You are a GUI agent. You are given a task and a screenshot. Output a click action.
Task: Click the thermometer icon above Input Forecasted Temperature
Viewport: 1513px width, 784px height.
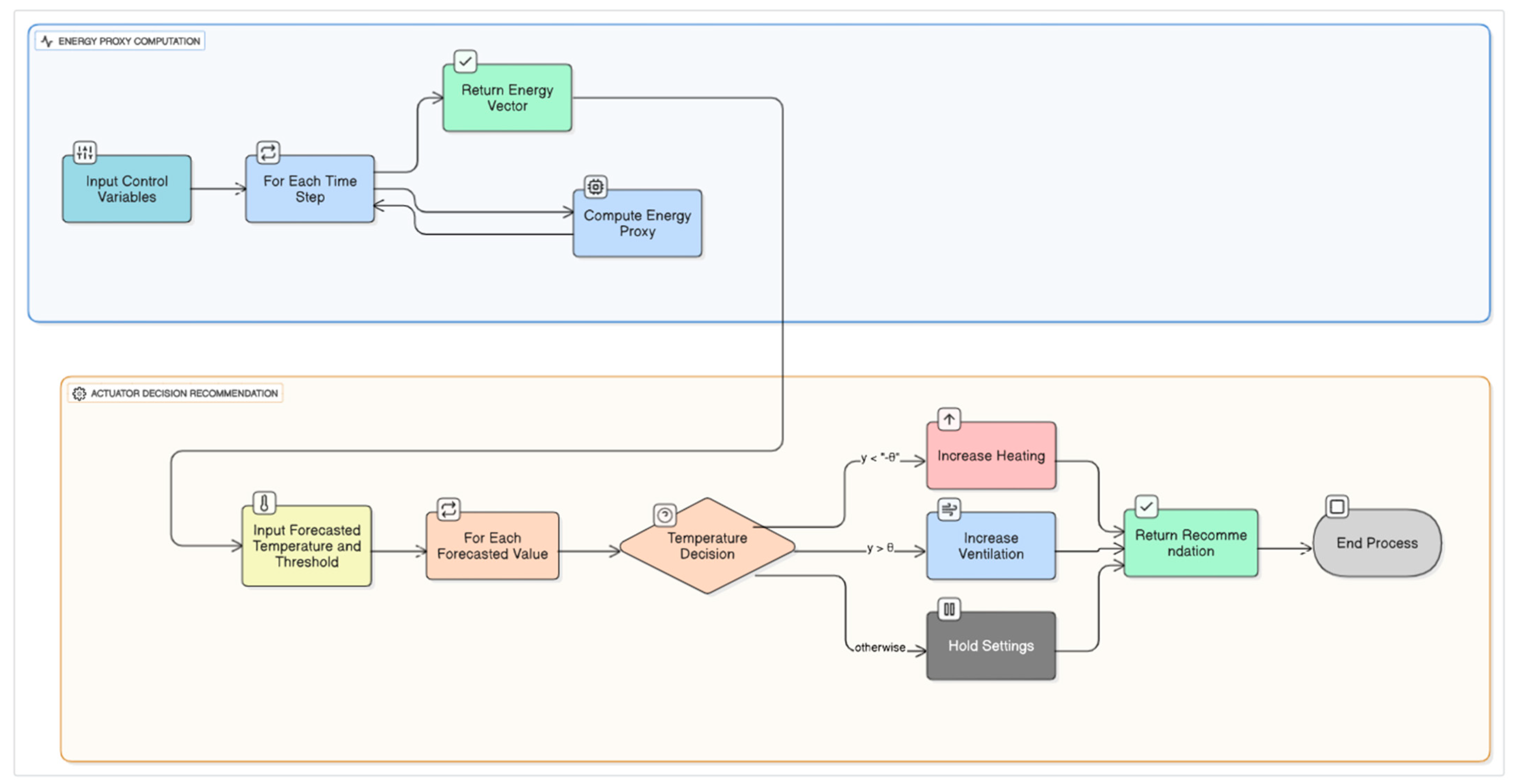point(264,503)
